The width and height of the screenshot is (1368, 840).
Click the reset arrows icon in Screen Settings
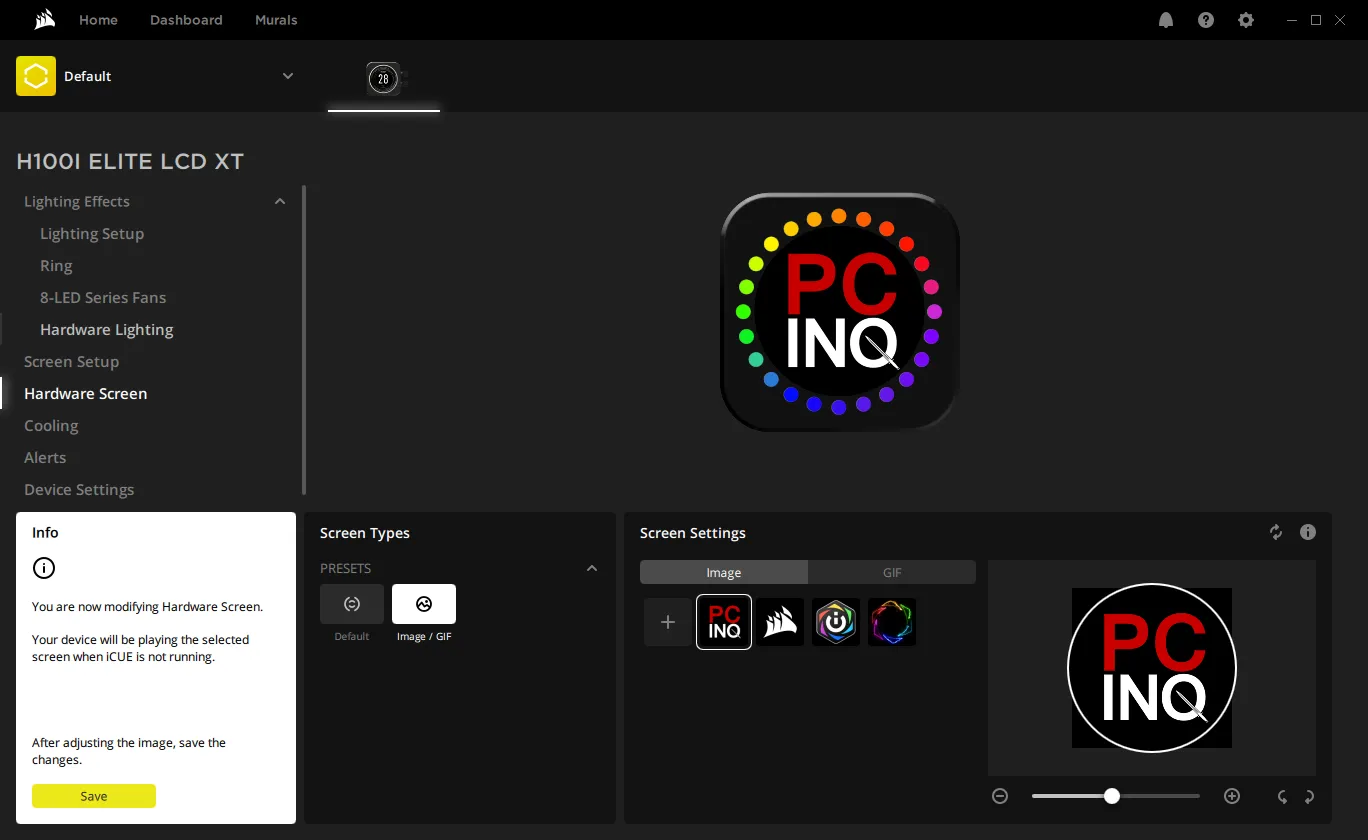(1276, 532)
